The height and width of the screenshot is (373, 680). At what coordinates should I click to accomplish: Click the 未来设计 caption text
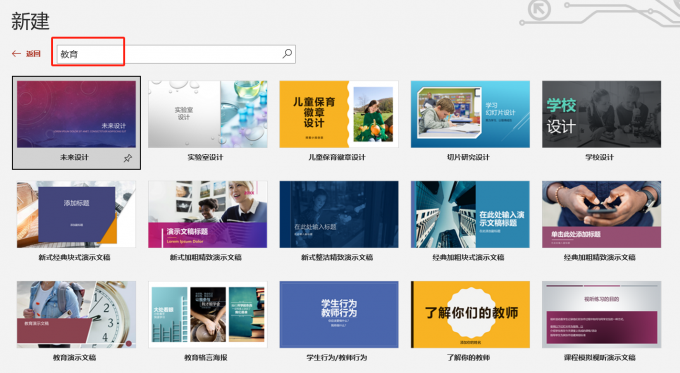[x=74, y=157]
